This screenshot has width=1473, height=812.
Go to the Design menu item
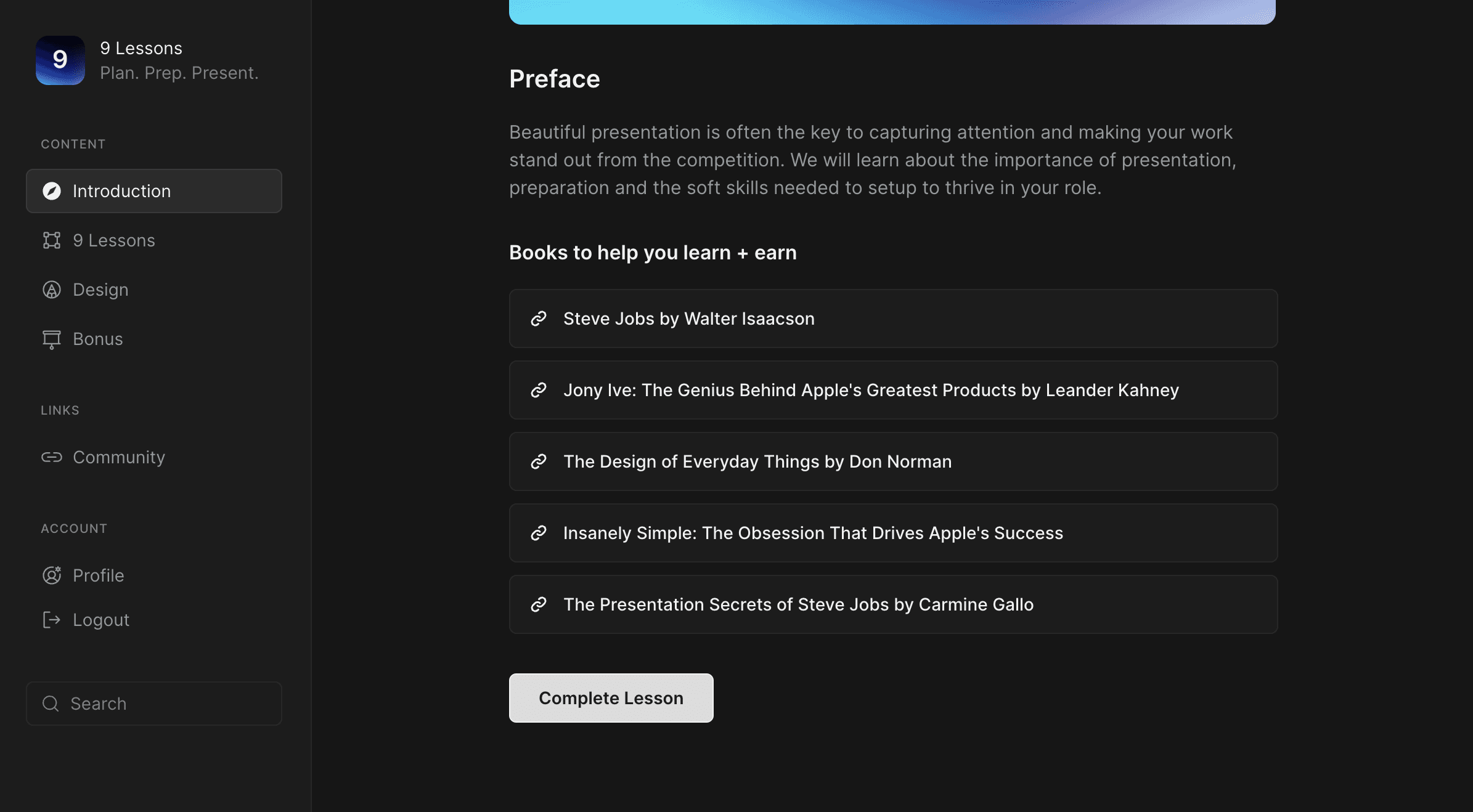point(101,290)
